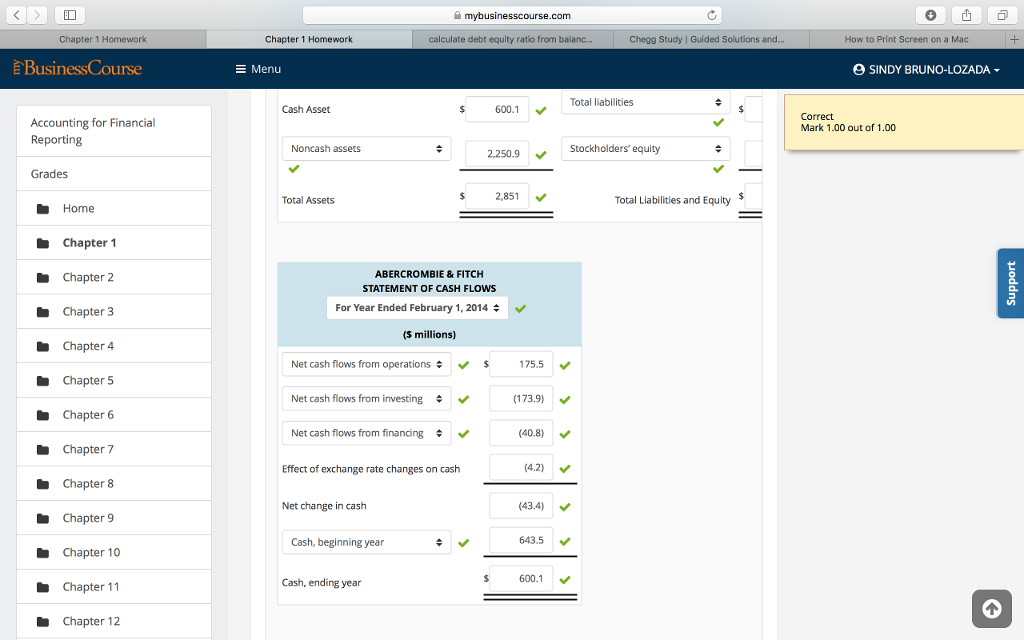Viewport: 1024px width, 640px height.
Task: Click the Chapter 5 folder icon
Action: click(43, 381)
